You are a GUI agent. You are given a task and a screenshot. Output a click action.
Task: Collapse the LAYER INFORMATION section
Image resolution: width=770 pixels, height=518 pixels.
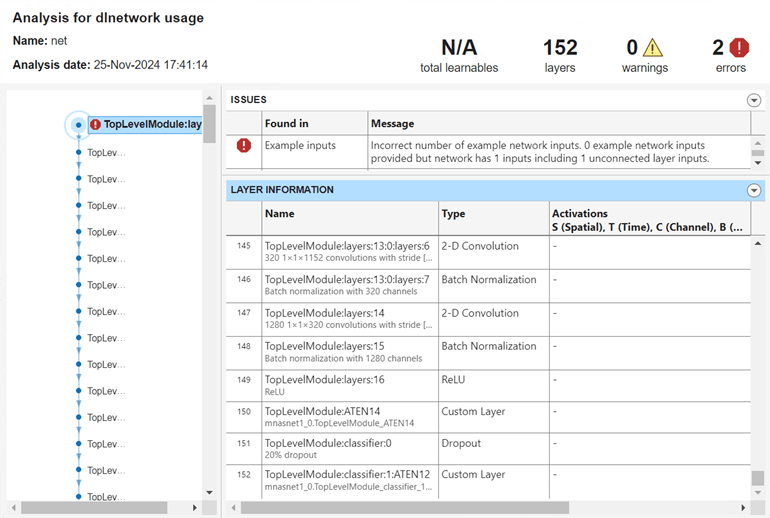[x=754, y=190]
